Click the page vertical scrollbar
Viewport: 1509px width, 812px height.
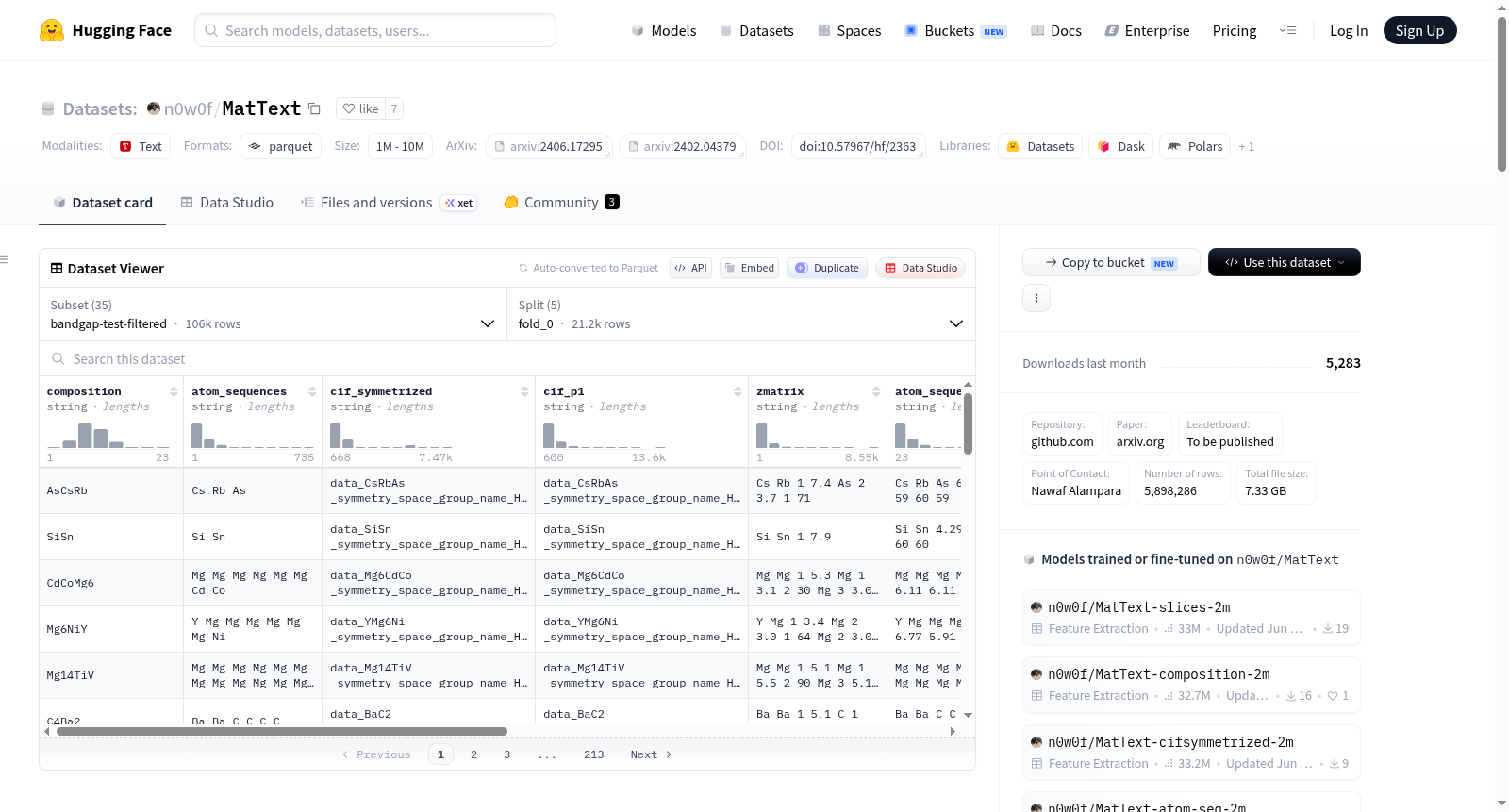[1501, 94]
